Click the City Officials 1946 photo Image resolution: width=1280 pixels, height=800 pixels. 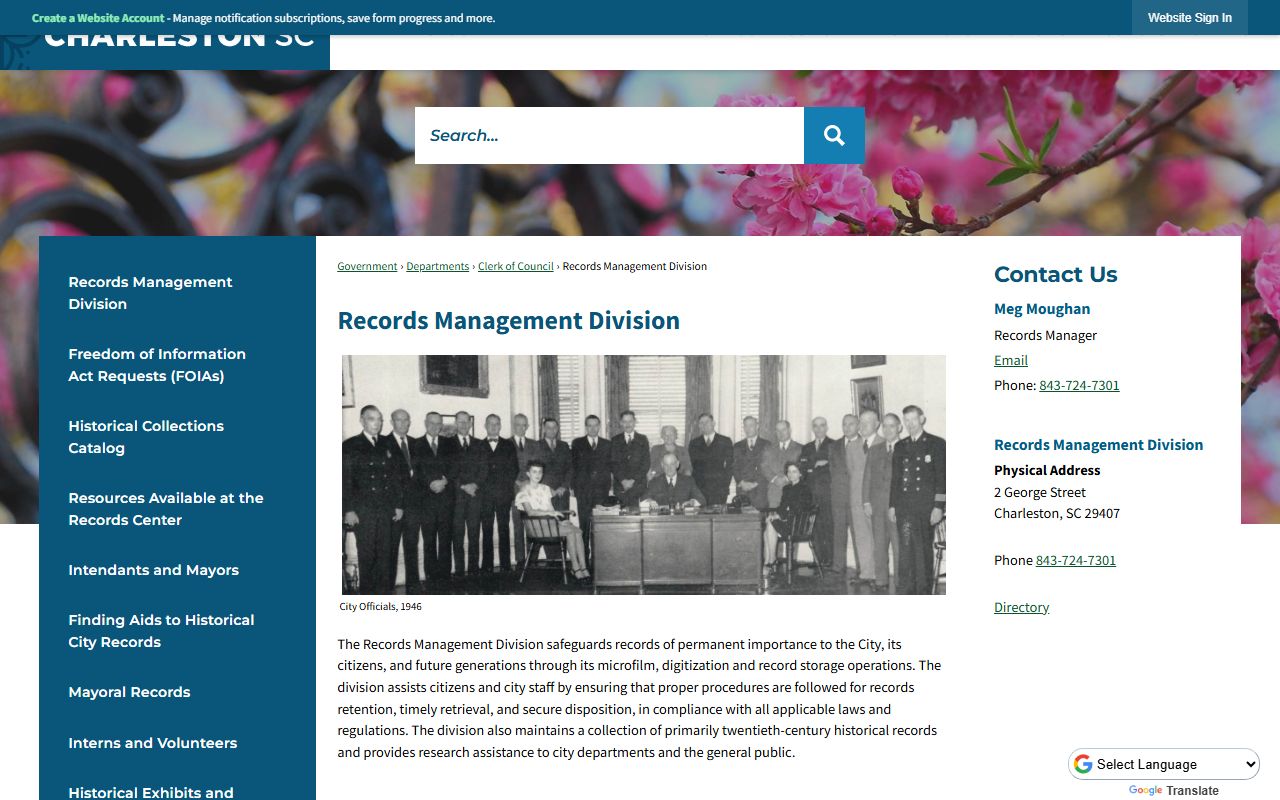click(644, 475)
